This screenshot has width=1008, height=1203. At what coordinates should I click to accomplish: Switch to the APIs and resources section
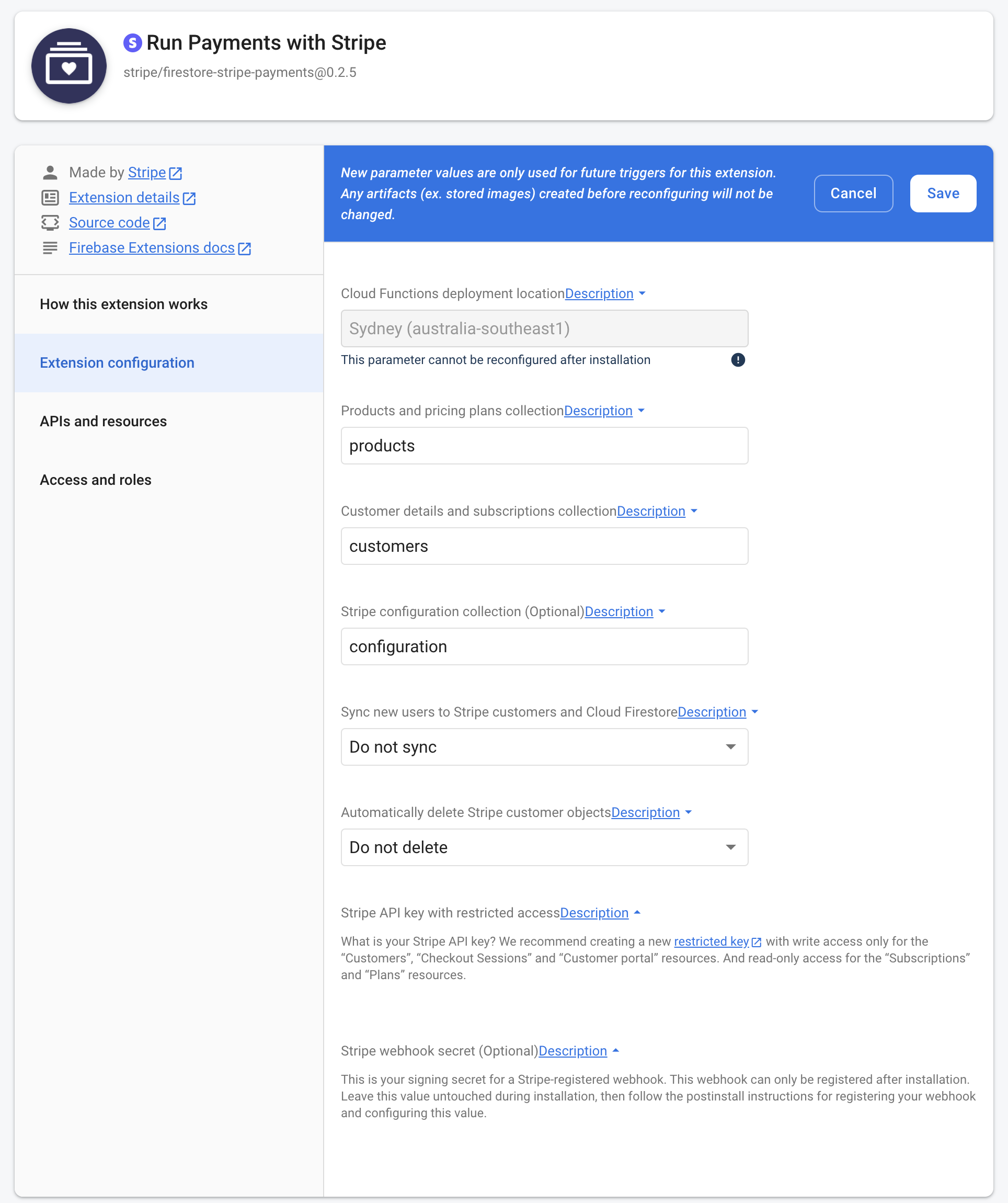coord(103,421)
